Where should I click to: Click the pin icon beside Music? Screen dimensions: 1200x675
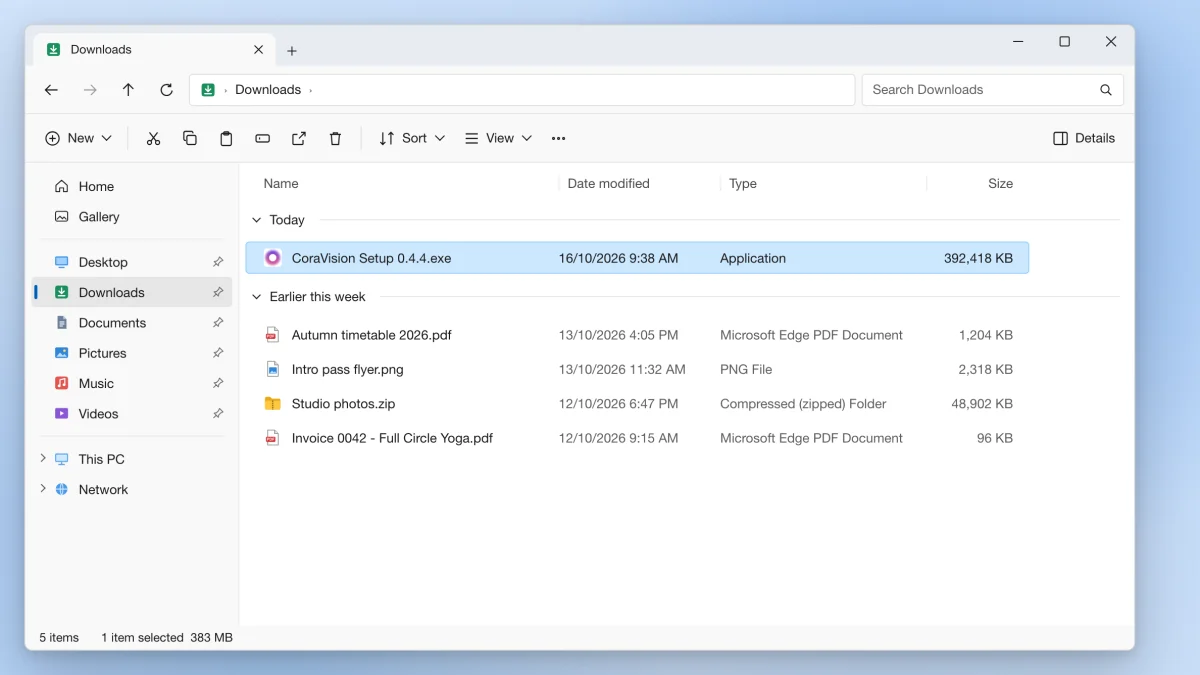[x=218, y=383]
